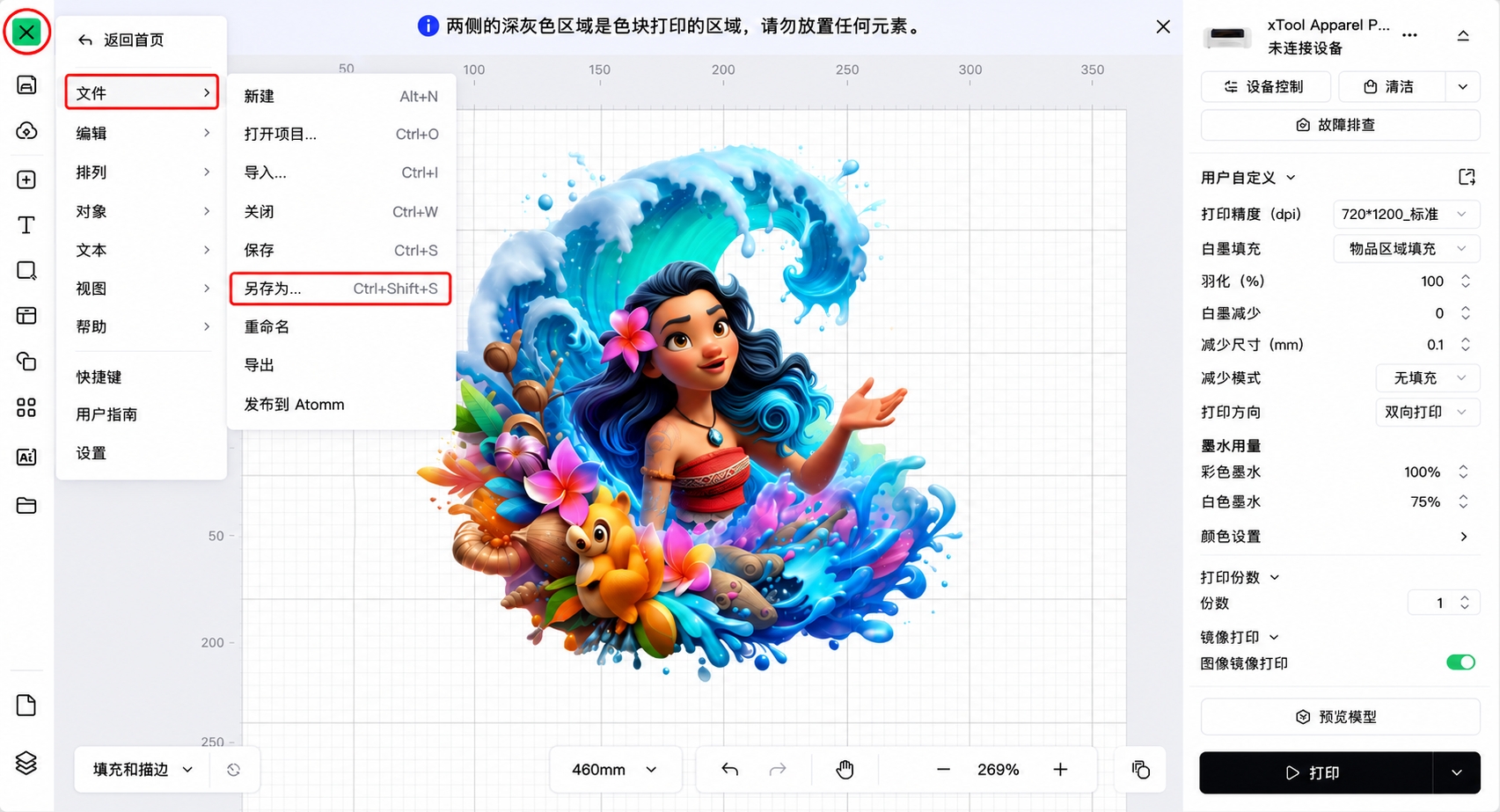
Task: Open the cloud icon in left sidebar
Action: (26, 131)
